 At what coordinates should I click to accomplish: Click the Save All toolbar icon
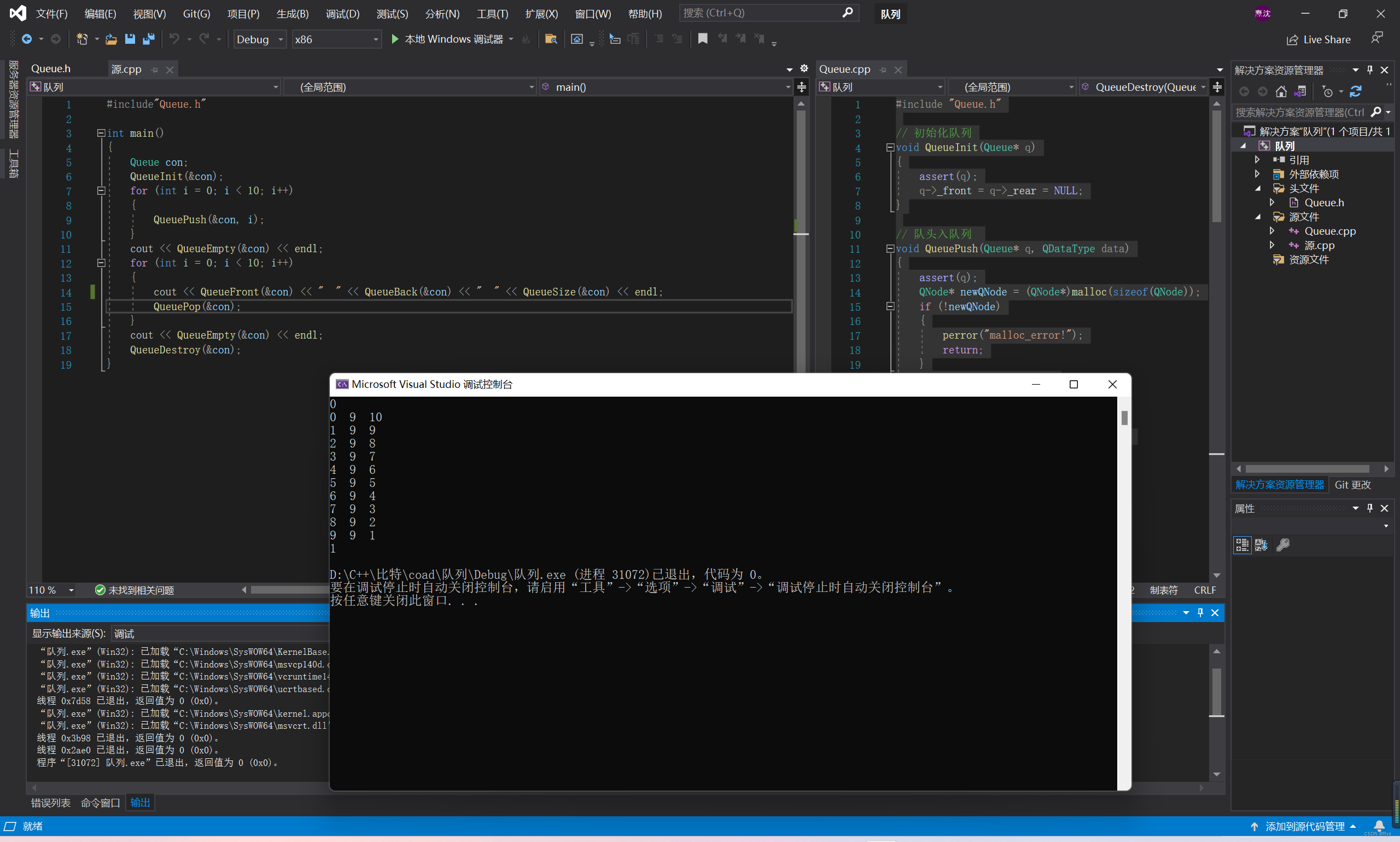149,39
